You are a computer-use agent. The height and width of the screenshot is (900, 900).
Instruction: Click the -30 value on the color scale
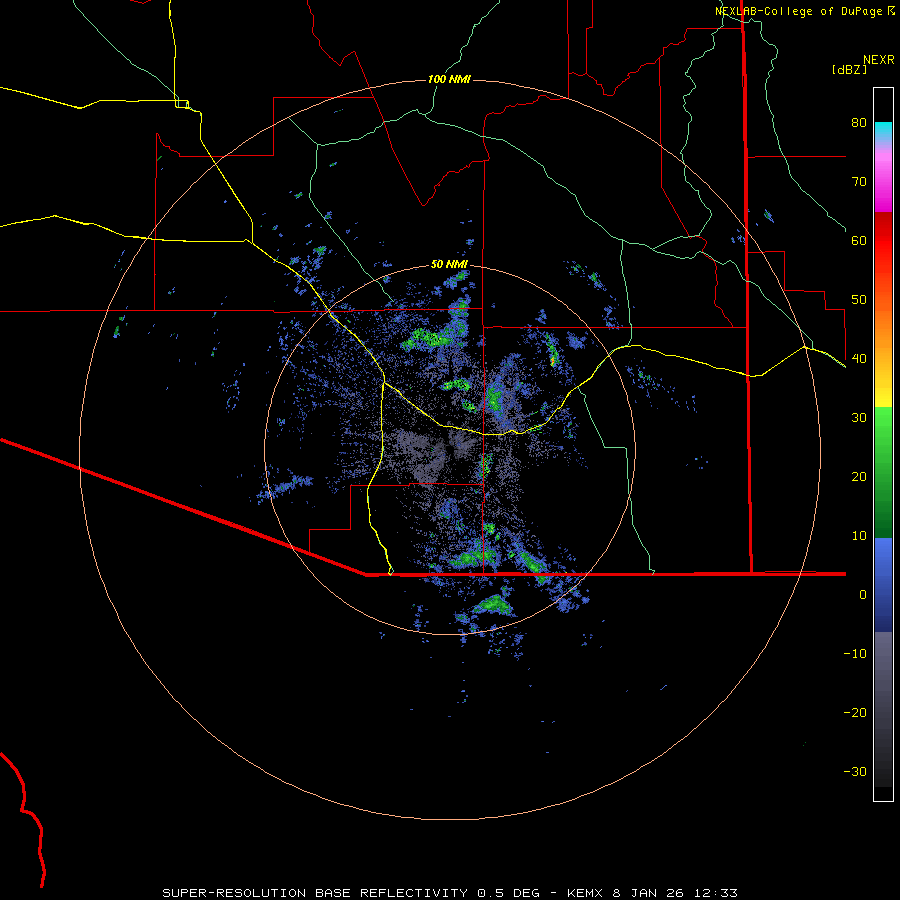(855, 772)
